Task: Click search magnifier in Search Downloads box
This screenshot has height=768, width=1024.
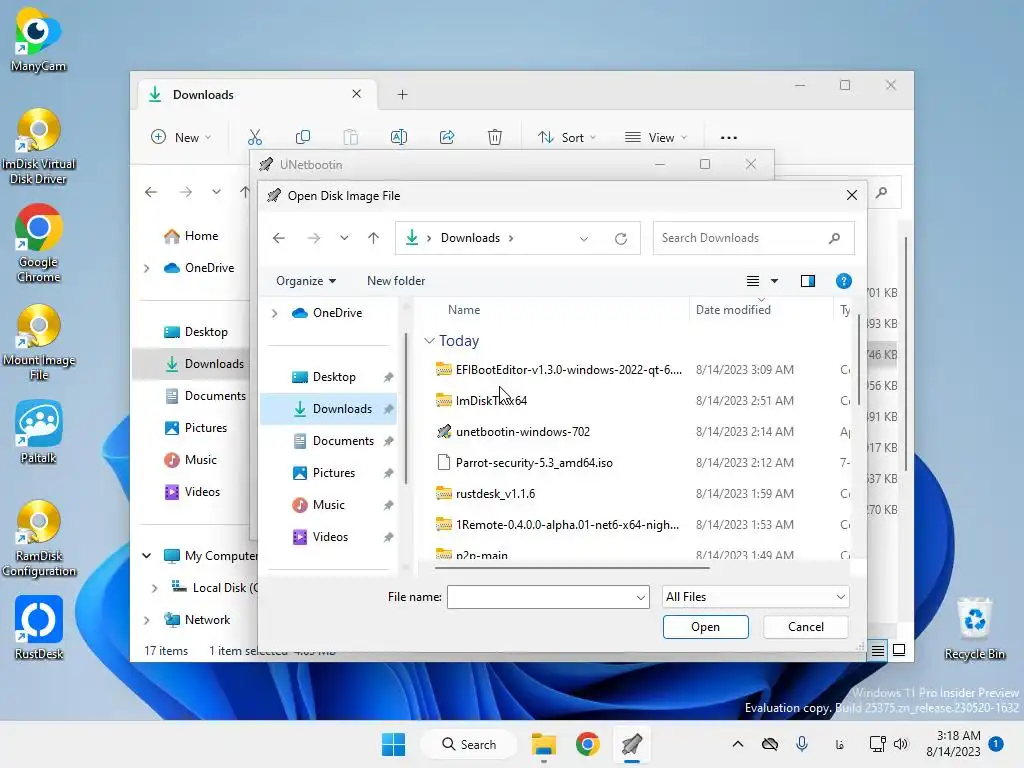Action: [x=835, y=238]
